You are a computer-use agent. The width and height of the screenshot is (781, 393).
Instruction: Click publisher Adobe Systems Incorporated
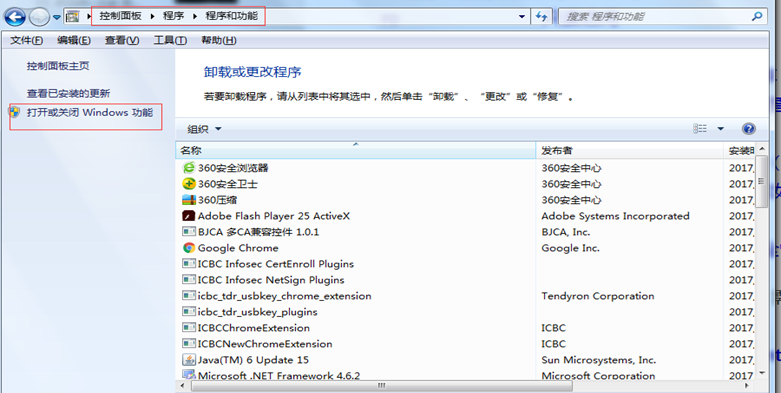615,216
